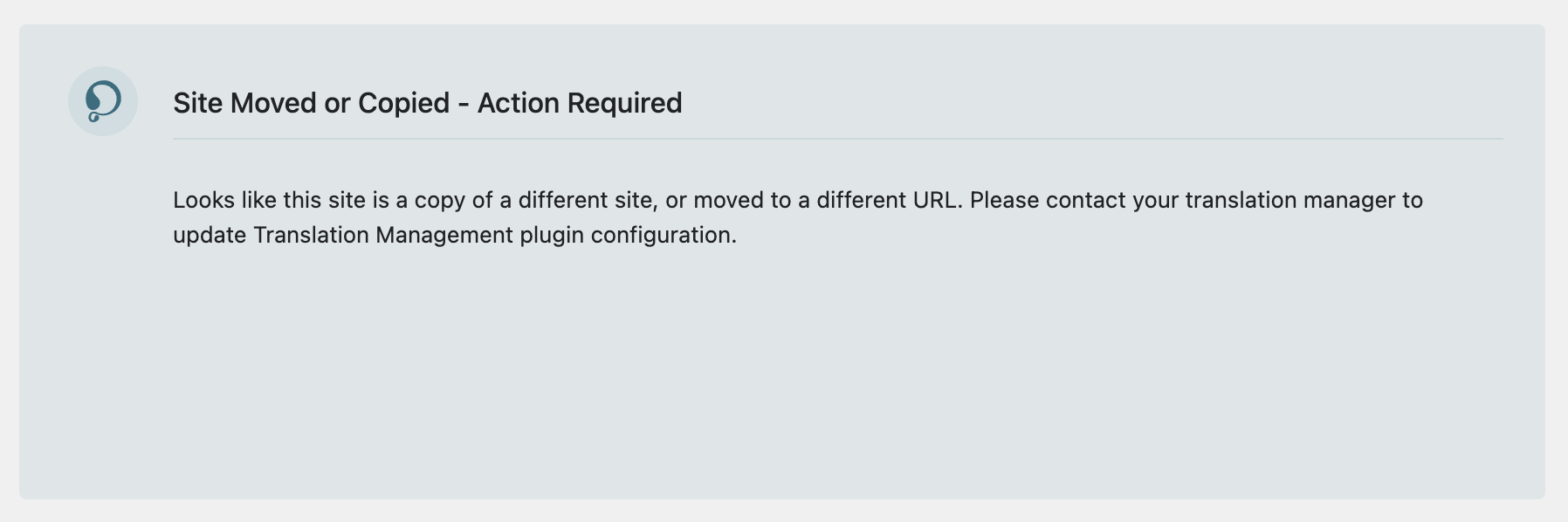
Task: Click the word "Site" in the notice heading
Action: point(197,103)
